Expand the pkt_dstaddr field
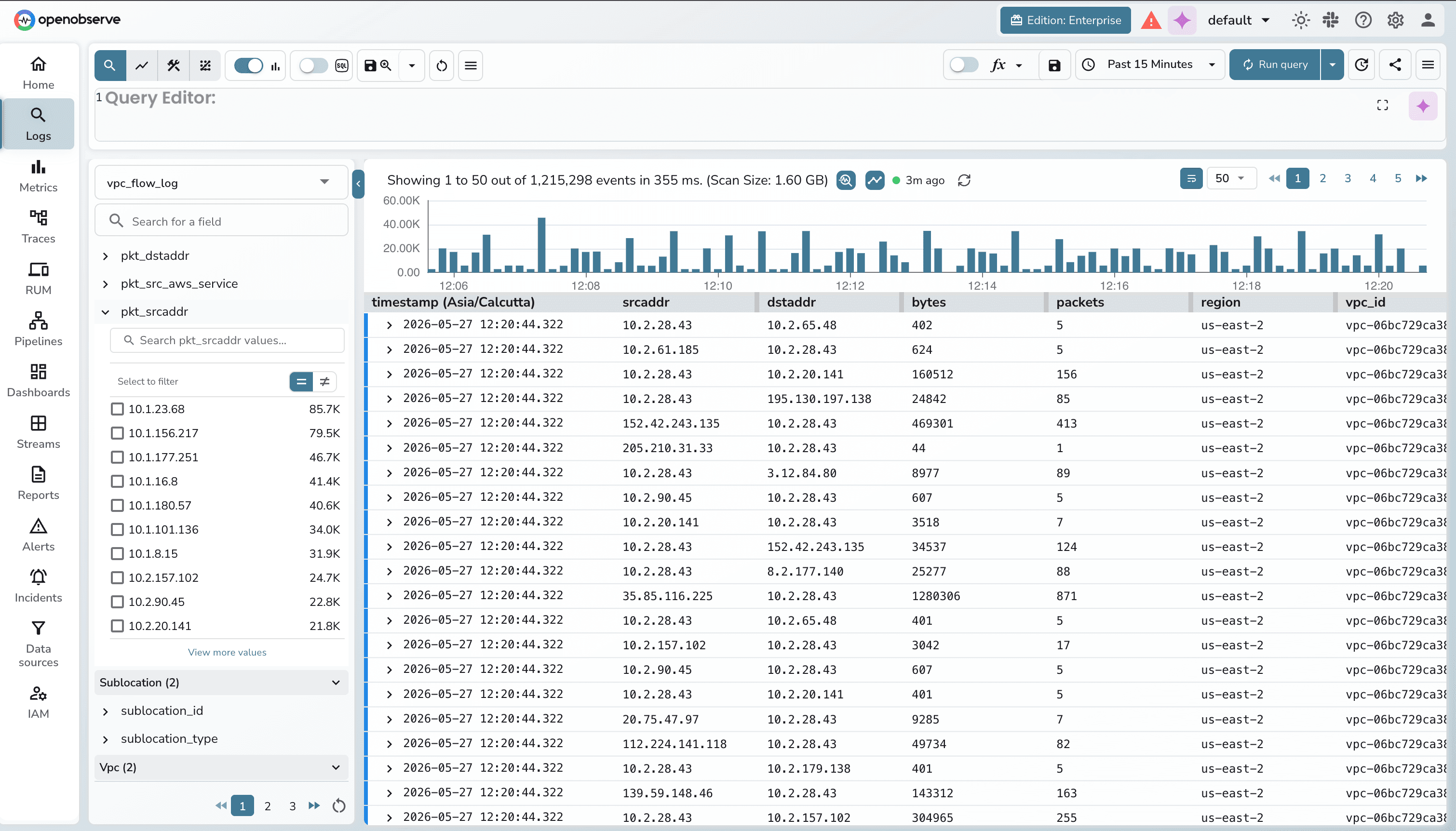Viewport: 1456px width, 831px height. [106, 256]
